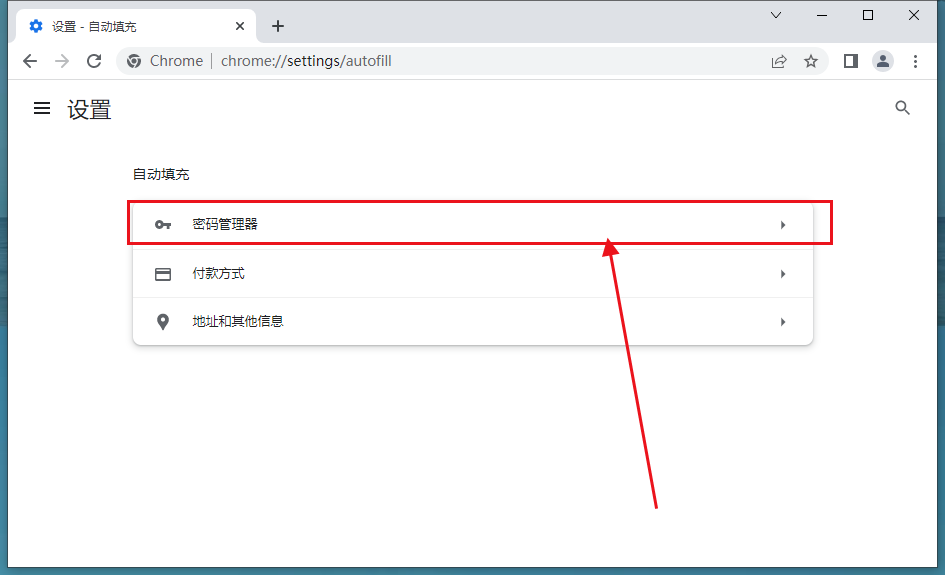Click the location pin icon for 地址和其他信息

tap(163, 322)
